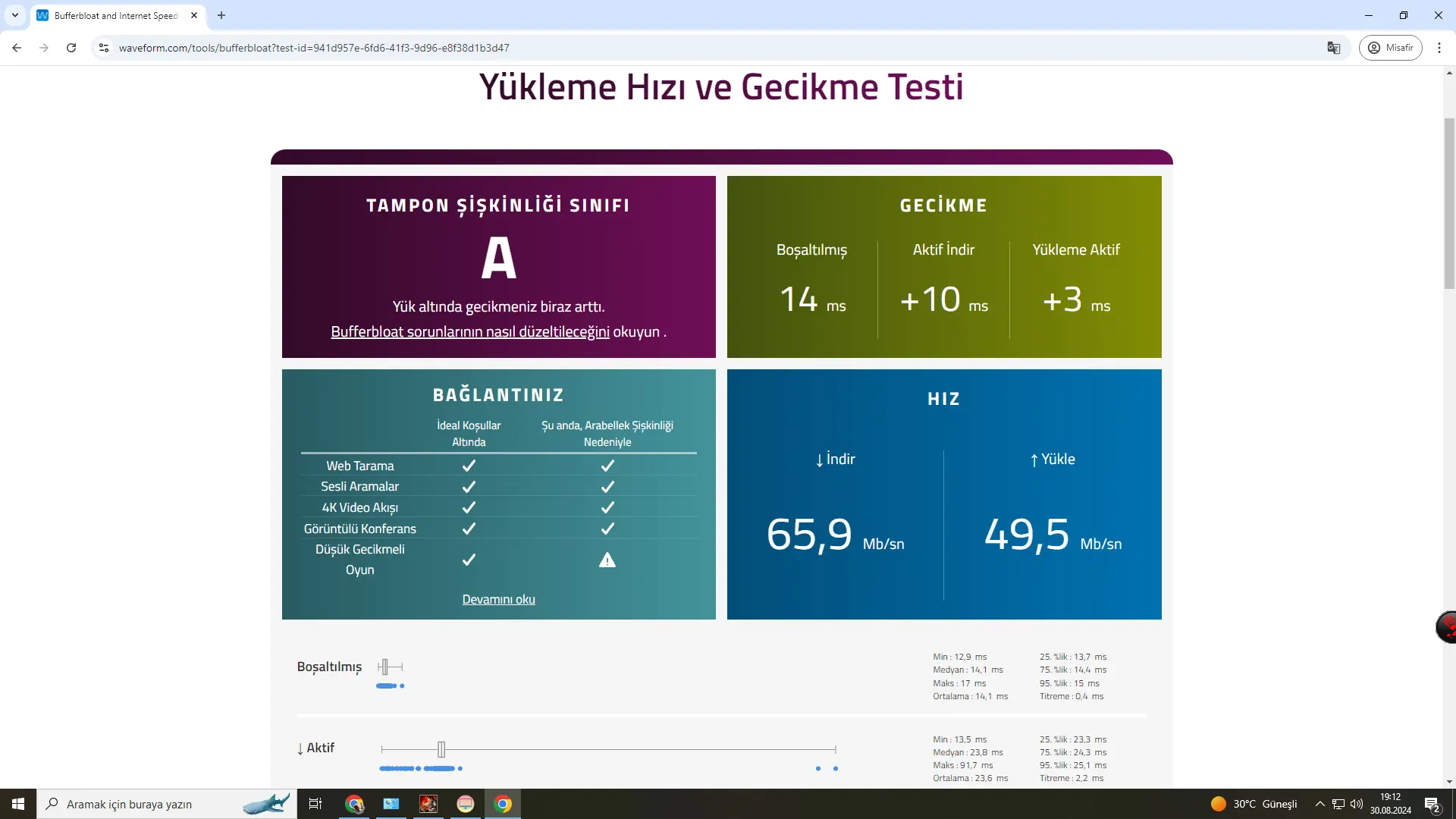Click the bufferbloat-column checkmark for Sesli Aramalar

coord(607,487)
